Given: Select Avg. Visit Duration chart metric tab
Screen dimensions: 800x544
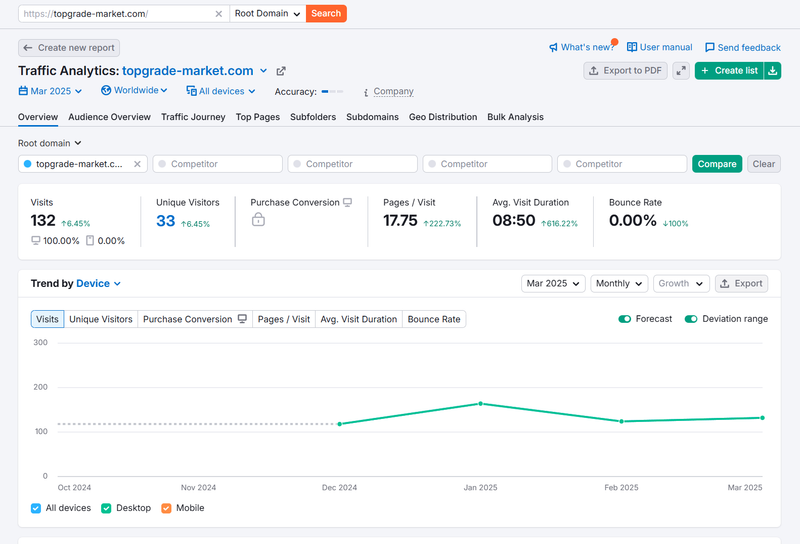Looking at the screenshot, I should [x=359, y=319].
